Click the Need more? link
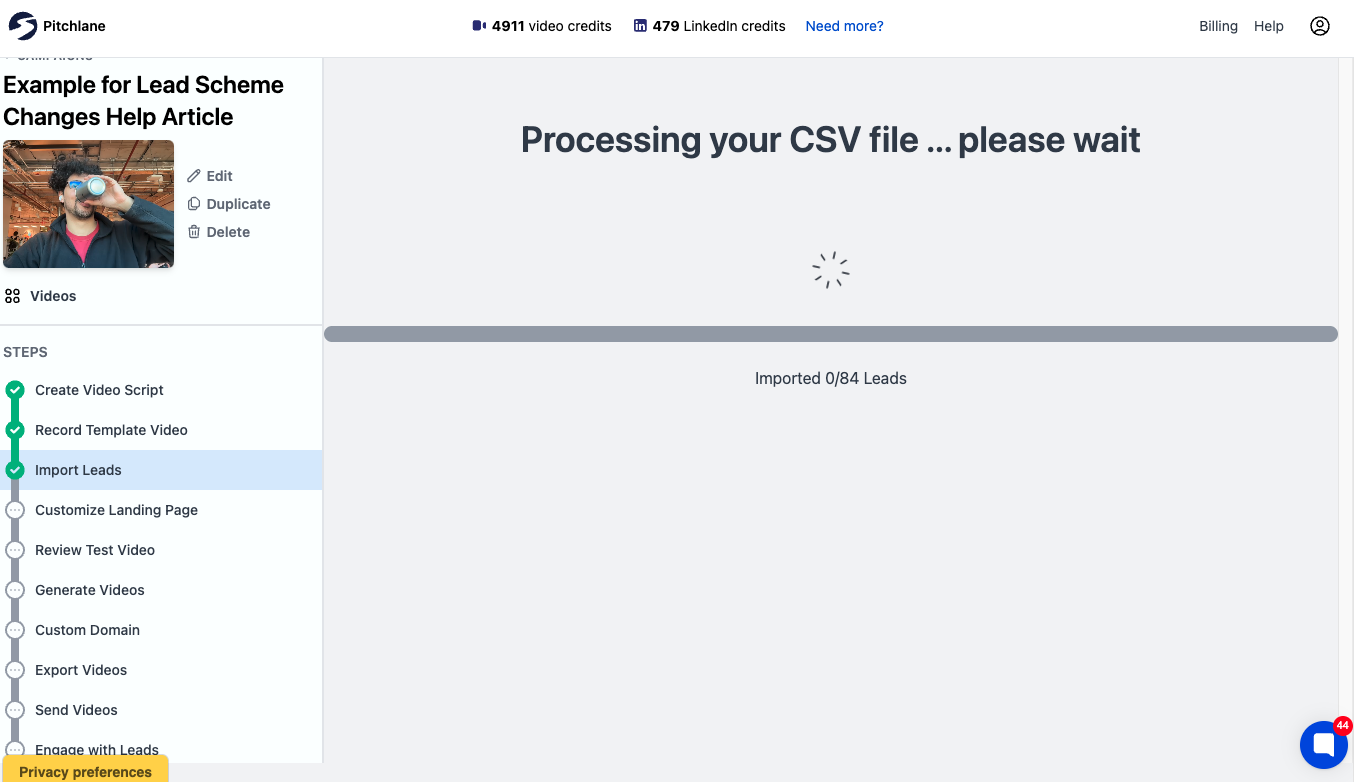Screen dimensions: 1354x782 pyautogui.click(x=844, y=26)
